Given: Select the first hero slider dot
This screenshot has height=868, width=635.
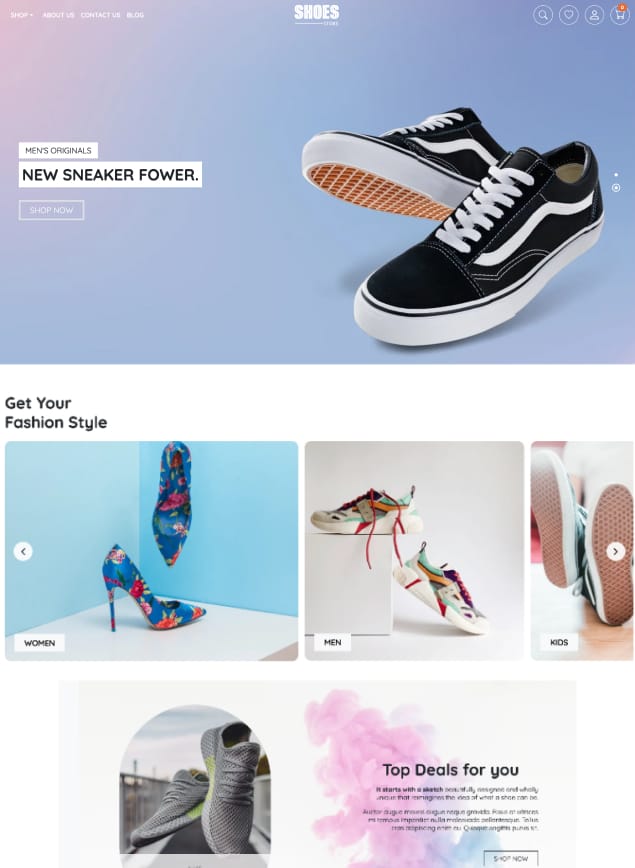Looking at the screenshot, I should click(616, 174).
